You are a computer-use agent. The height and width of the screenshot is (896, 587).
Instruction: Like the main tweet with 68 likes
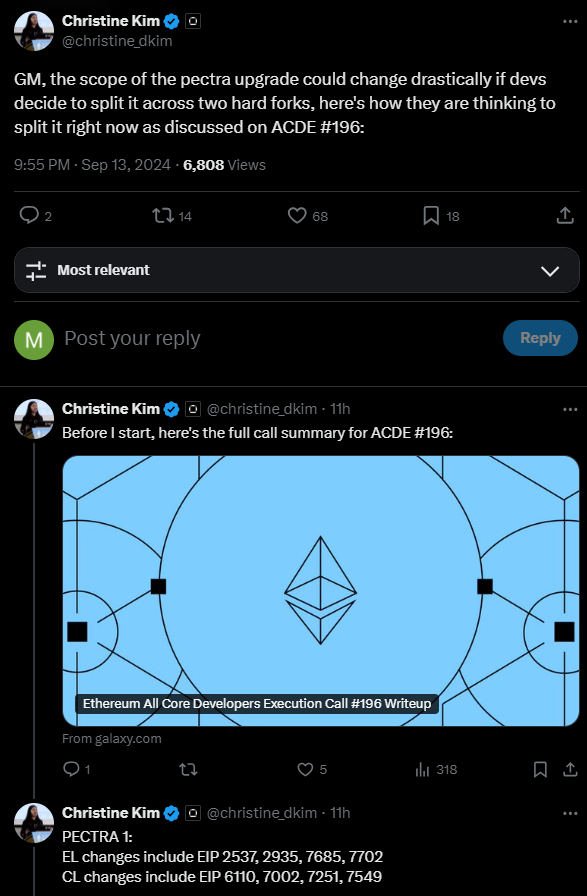pyautogui.click(x=297, y=215)
